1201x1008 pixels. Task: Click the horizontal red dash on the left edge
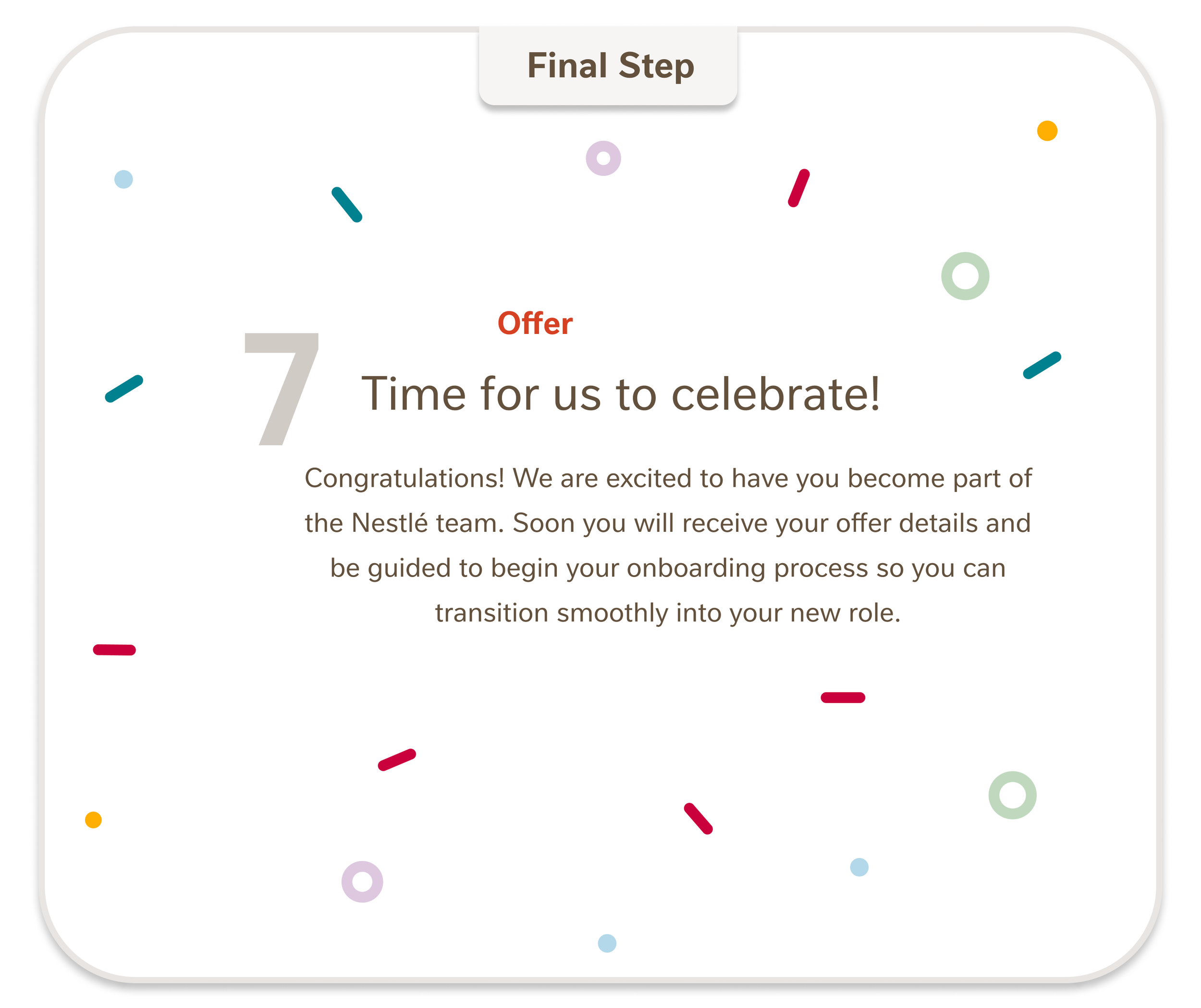pos(114,650)
